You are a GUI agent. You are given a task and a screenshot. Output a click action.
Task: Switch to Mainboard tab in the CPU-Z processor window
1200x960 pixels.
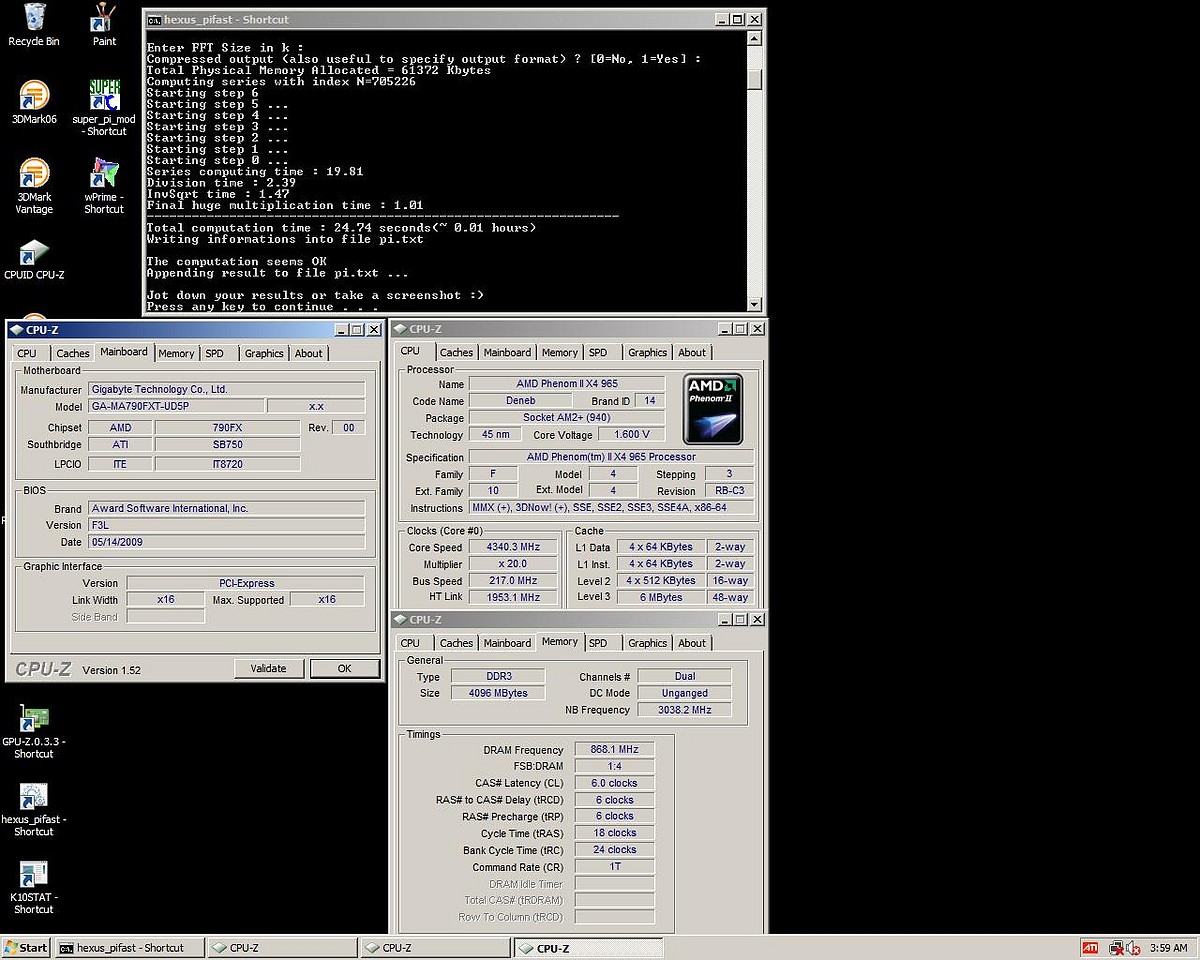point(507,352)
